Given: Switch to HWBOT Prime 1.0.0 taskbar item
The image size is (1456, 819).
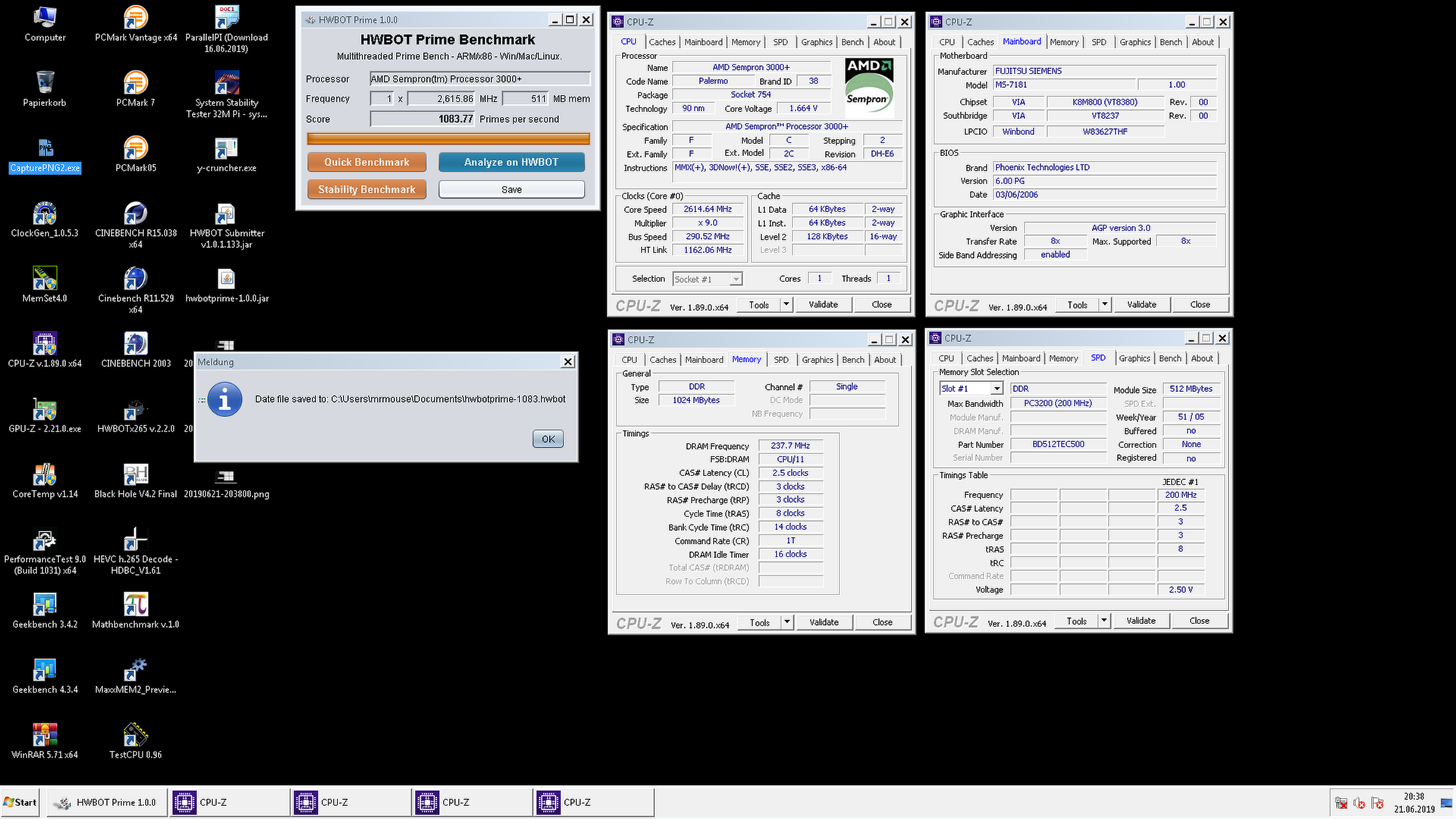Looking at the screenshot, I should point(108,802).
